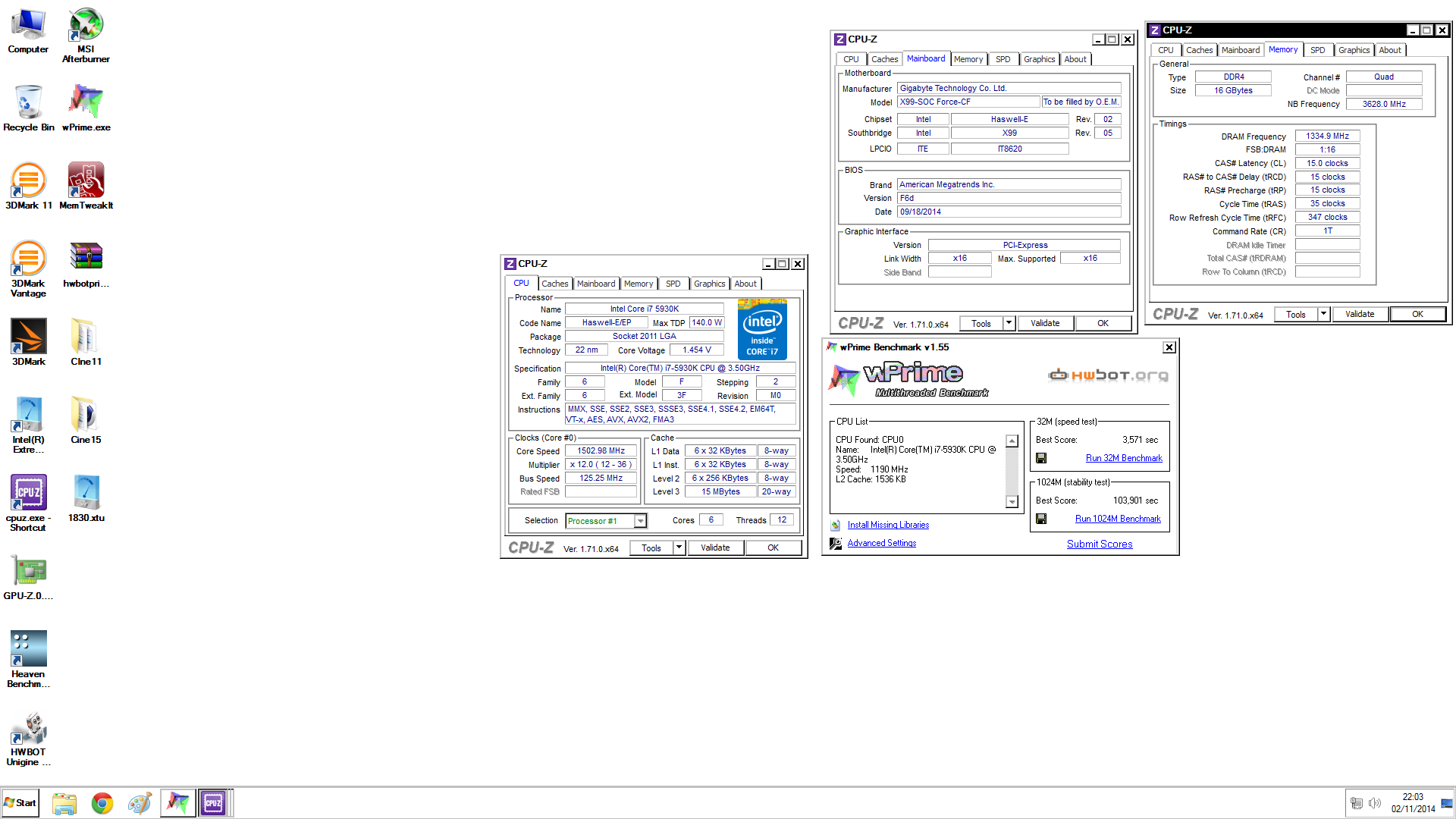The width and height of the screenshot is (1456, 819).
Task: Expand Tools dropdown arrow in CPU tab window
Action: pyautogui.click(x=679, y=548)
